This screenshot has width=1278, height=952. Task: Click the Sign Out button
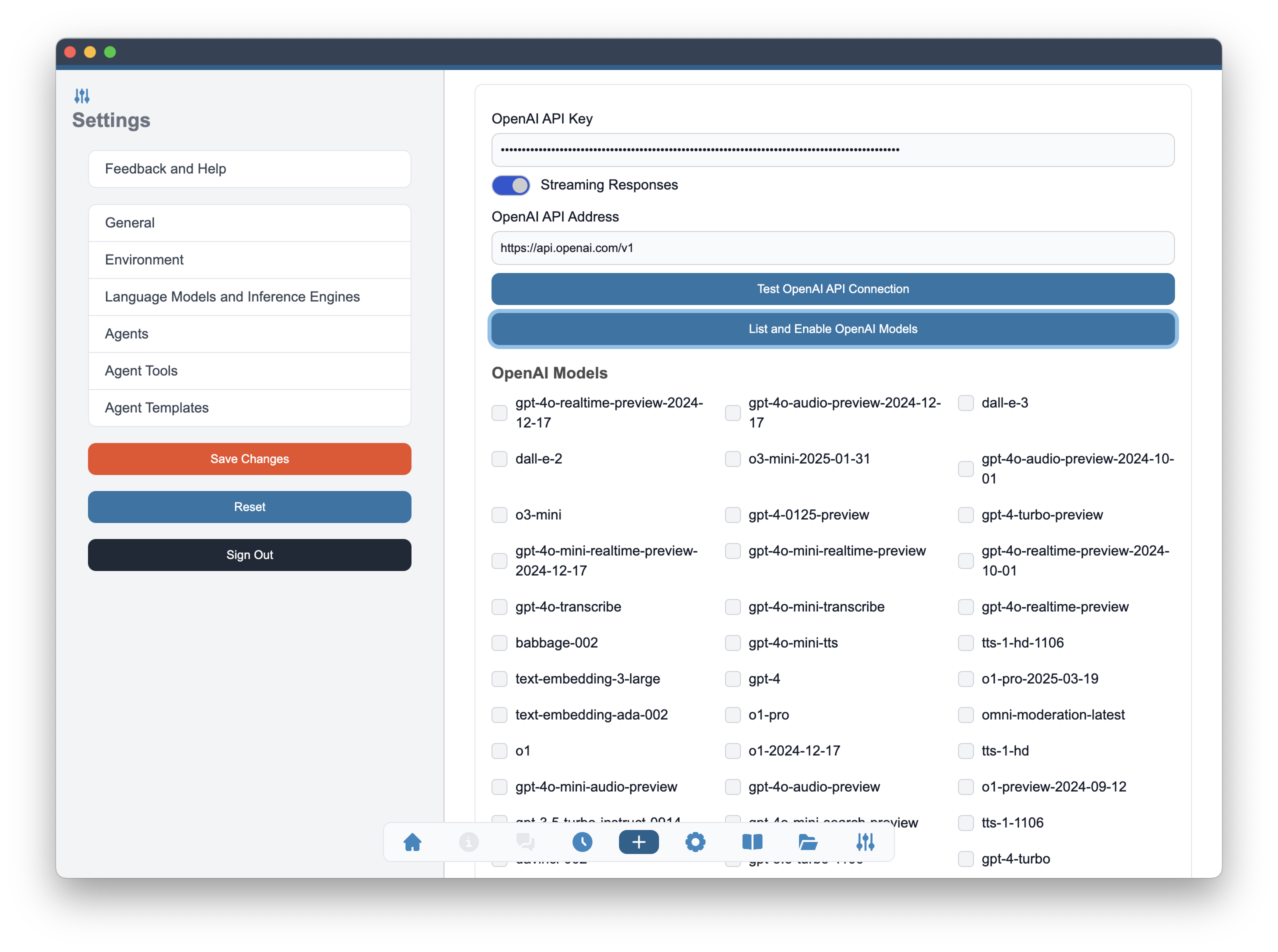coord(249,555)
